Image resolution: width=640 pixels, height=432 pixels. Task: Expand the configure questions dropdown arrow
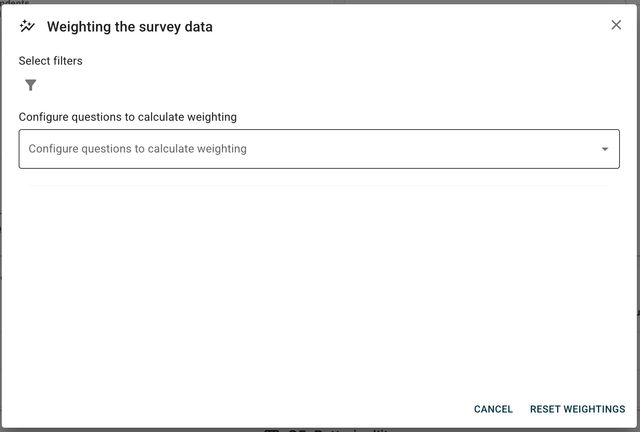pyautogui.click(x=604, y=149)
